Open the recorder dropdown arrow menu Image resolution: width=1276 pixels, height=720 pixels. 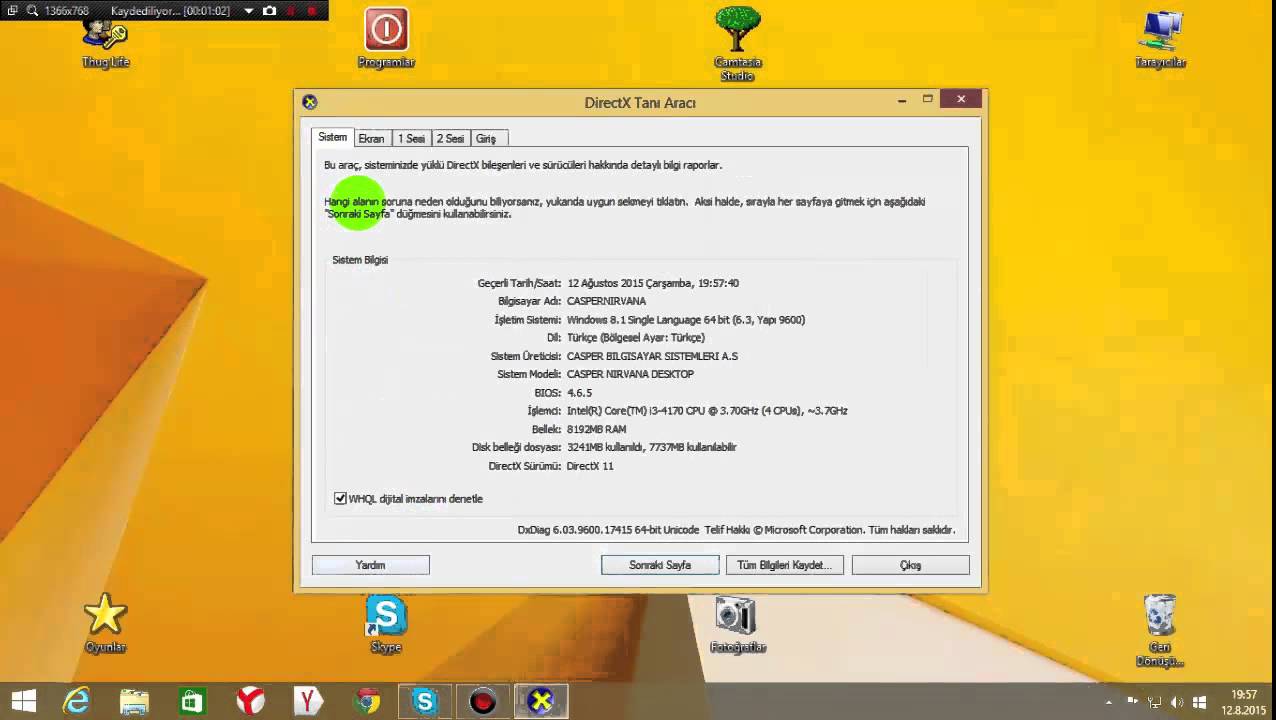tap(249, 11)
